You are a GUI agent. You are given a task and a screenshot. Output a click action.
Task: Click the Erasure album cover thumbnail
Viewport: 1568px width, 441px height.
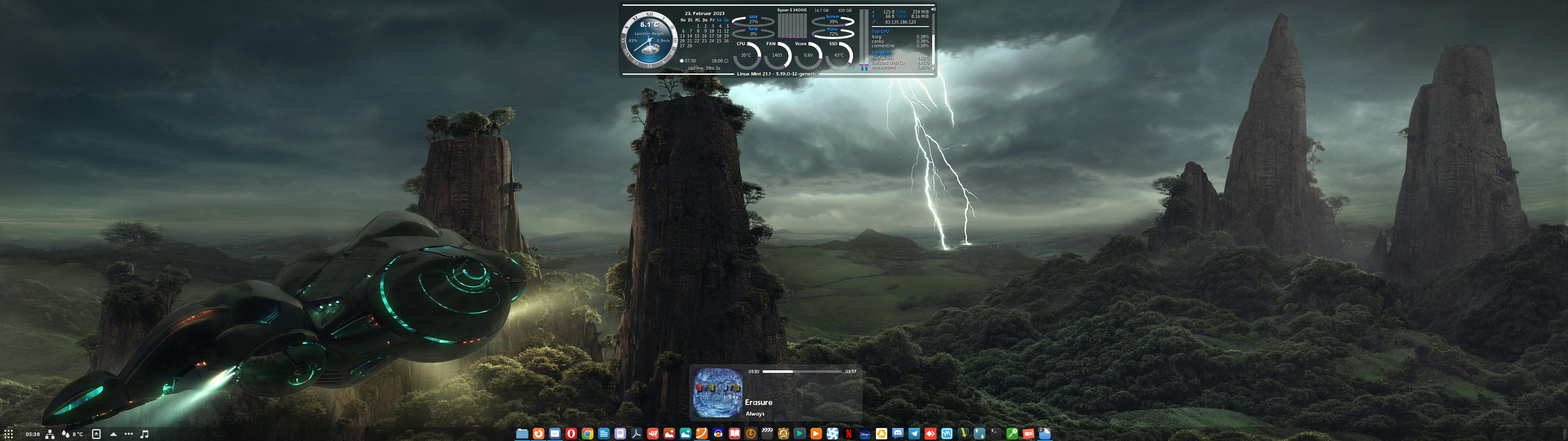[718, 393]
